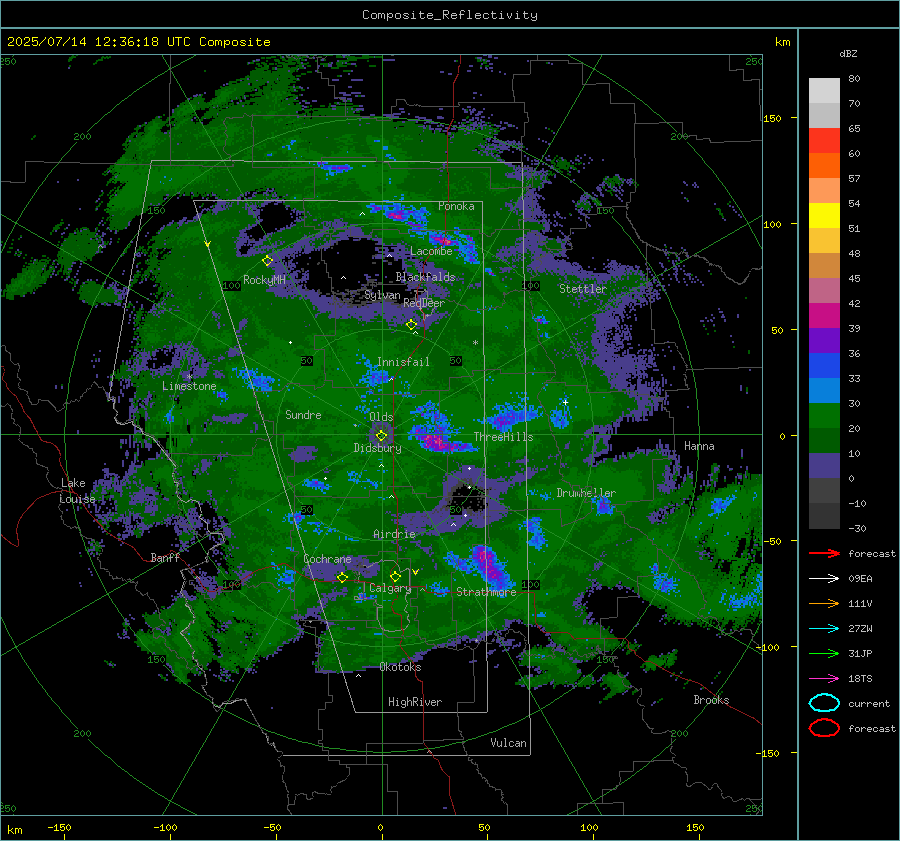Click the Sundre town label
The image size is (900, 841).
tap(303, 414)
